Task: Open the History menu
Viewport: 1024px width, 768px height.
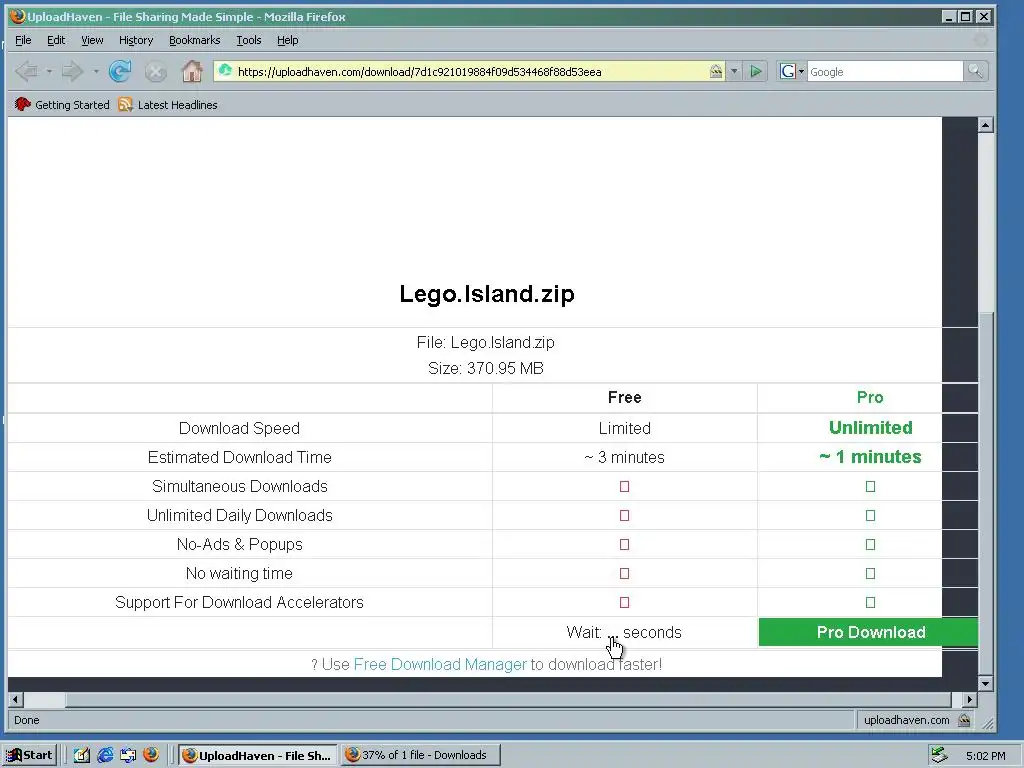Action: point(136,40)
